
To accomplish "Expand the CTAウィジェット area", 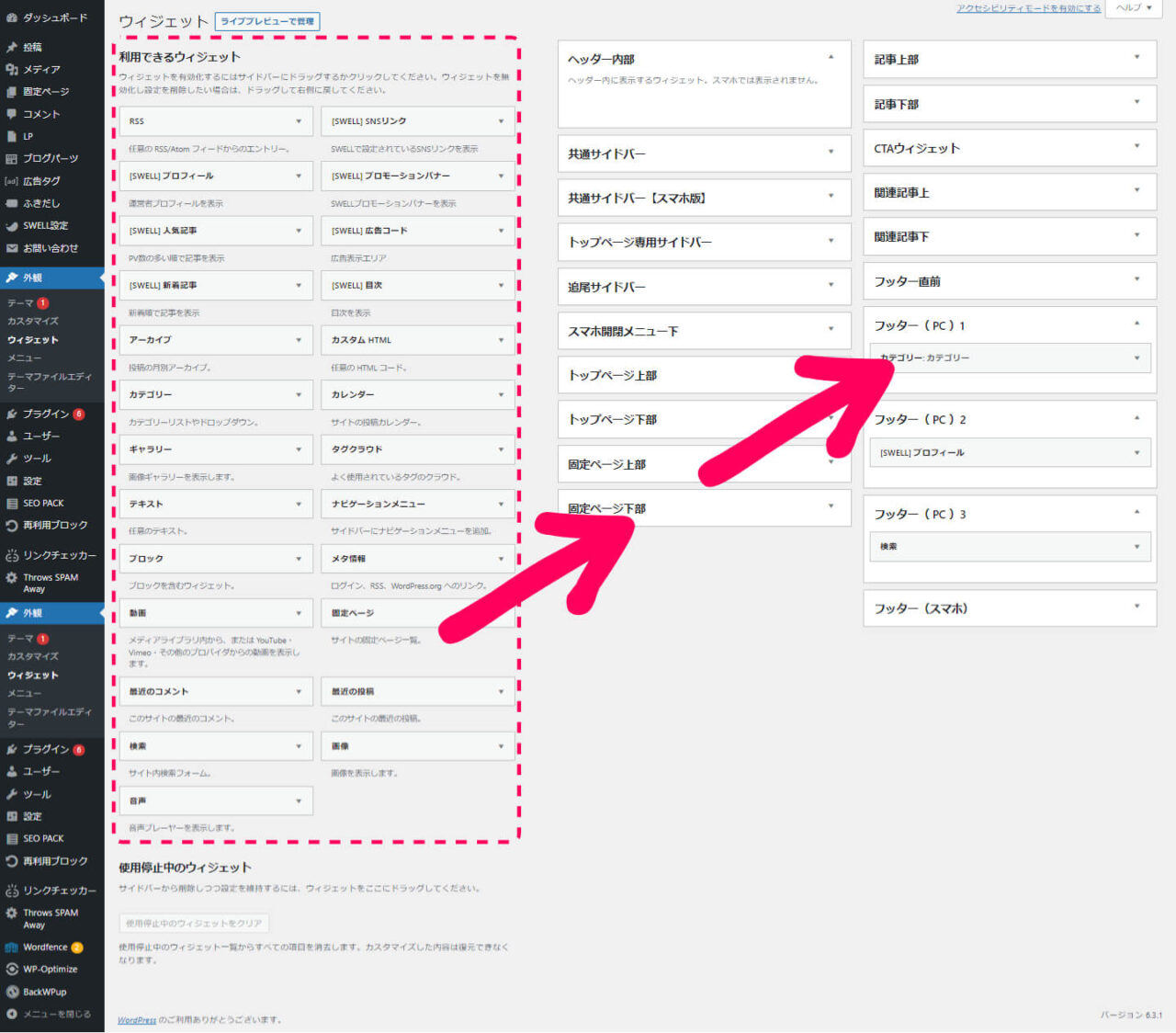I will 1136,146.
